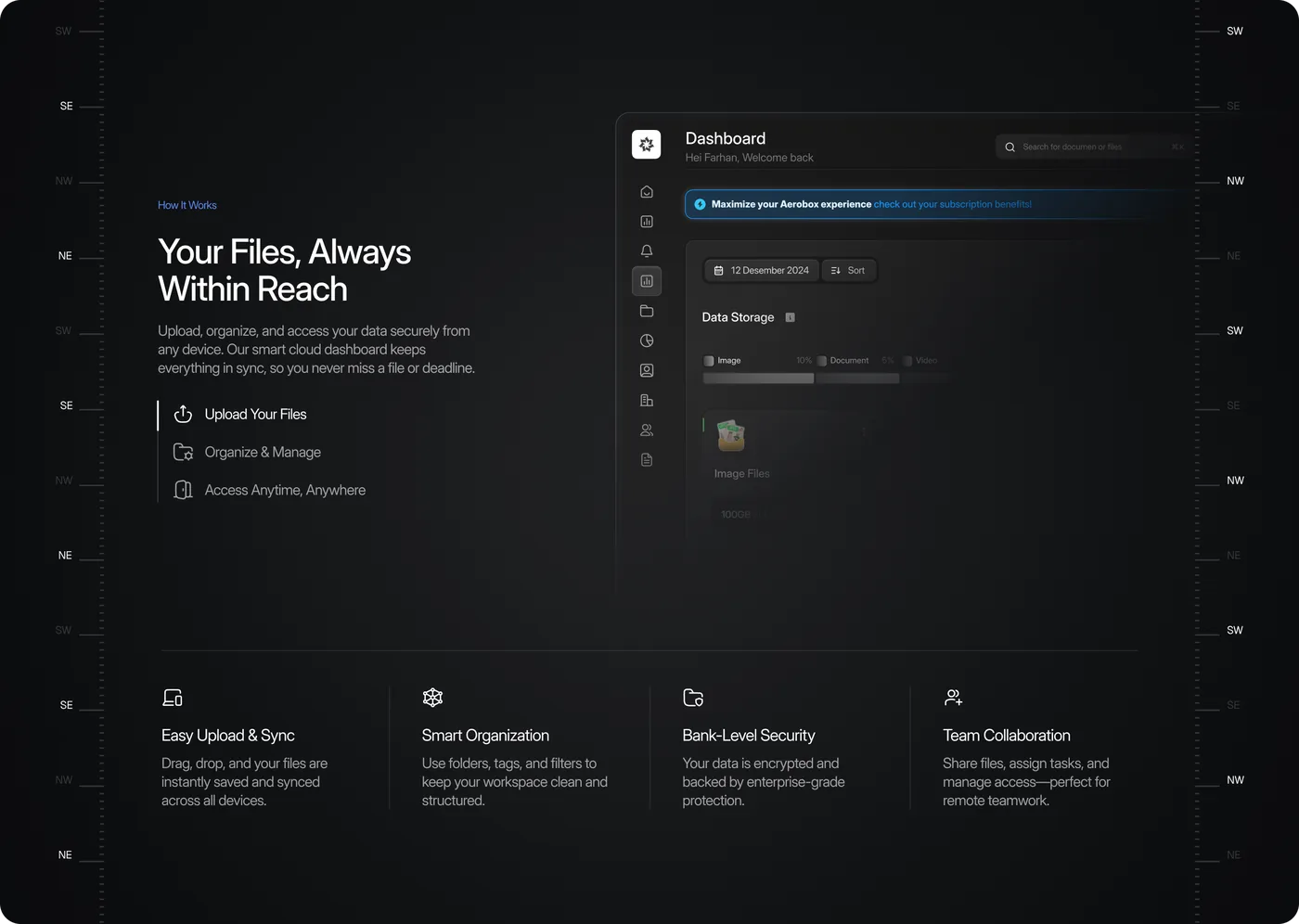Open the Sort options button
1299x924 pixels.
848,270
